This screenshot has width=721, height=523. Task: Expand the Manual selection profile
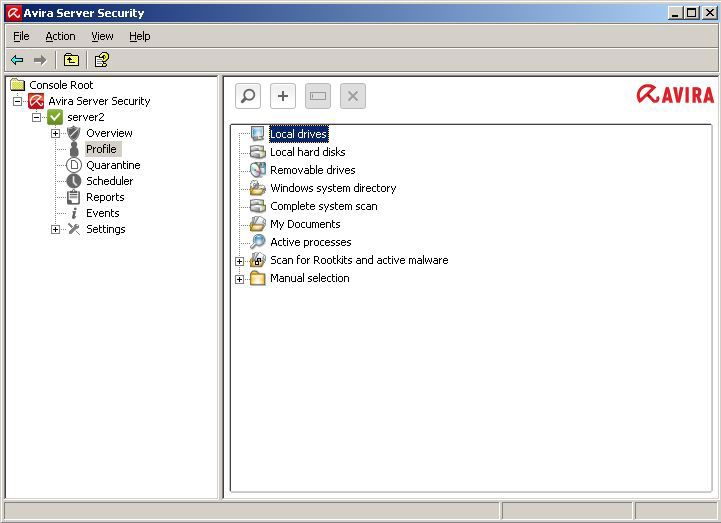[x=239, y=279]
